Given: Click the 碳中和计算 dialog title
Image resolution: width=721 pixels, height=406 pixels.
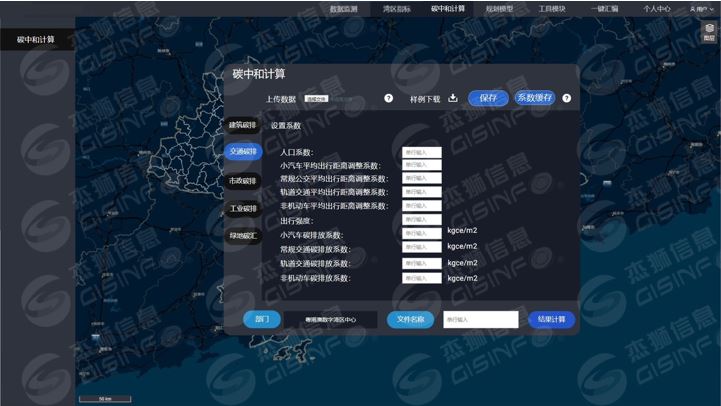Looking at the screenshot, I should (x=259, y=74).
